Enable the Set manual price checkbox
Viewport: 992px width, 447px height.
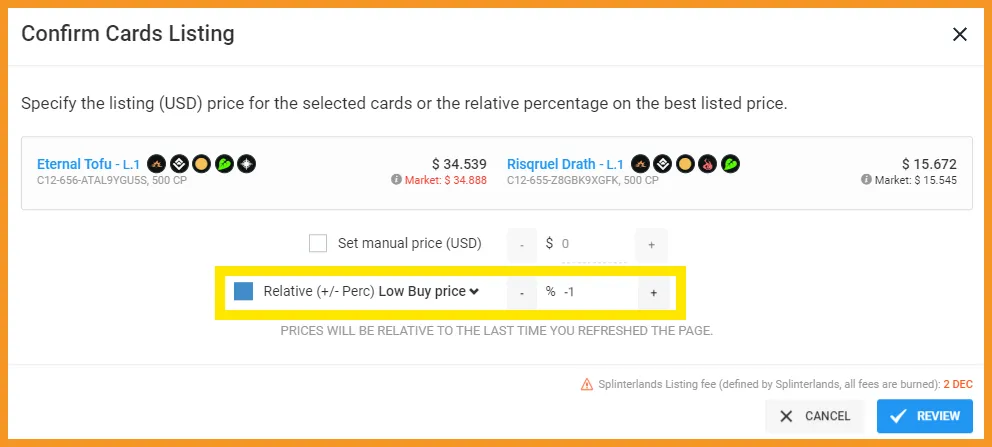[318, 243]
